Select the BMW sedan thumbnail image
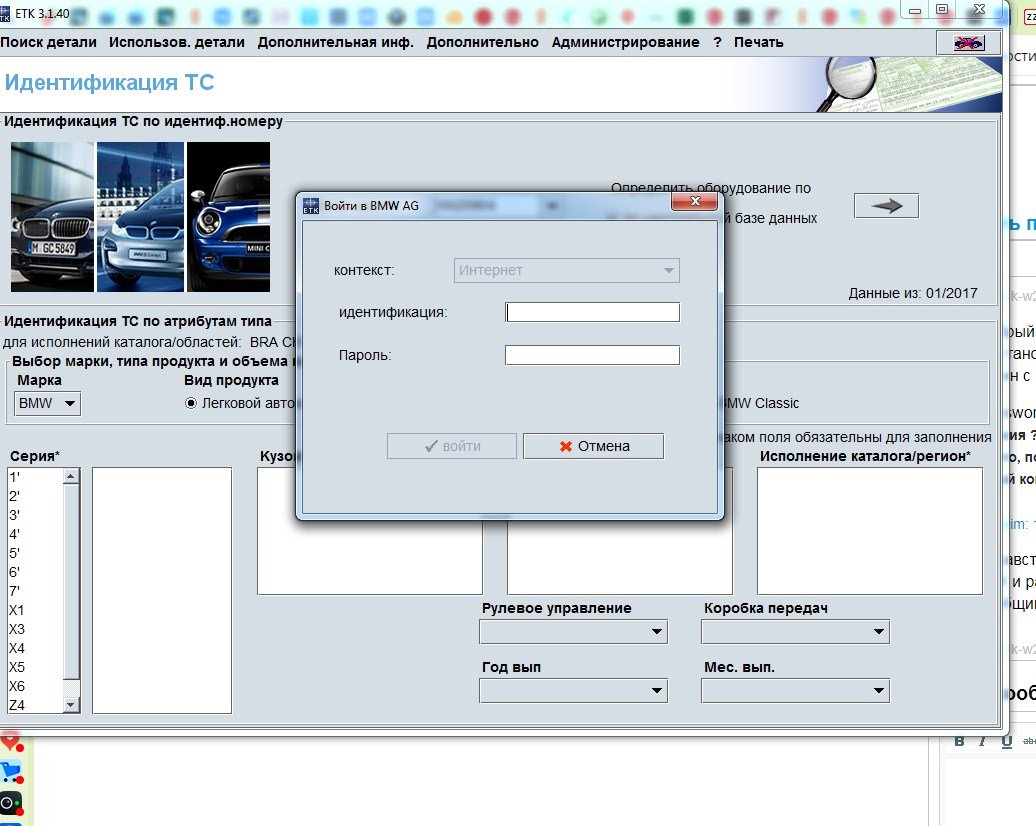The width and height of the screenshot is (1036, 826). 52,217
